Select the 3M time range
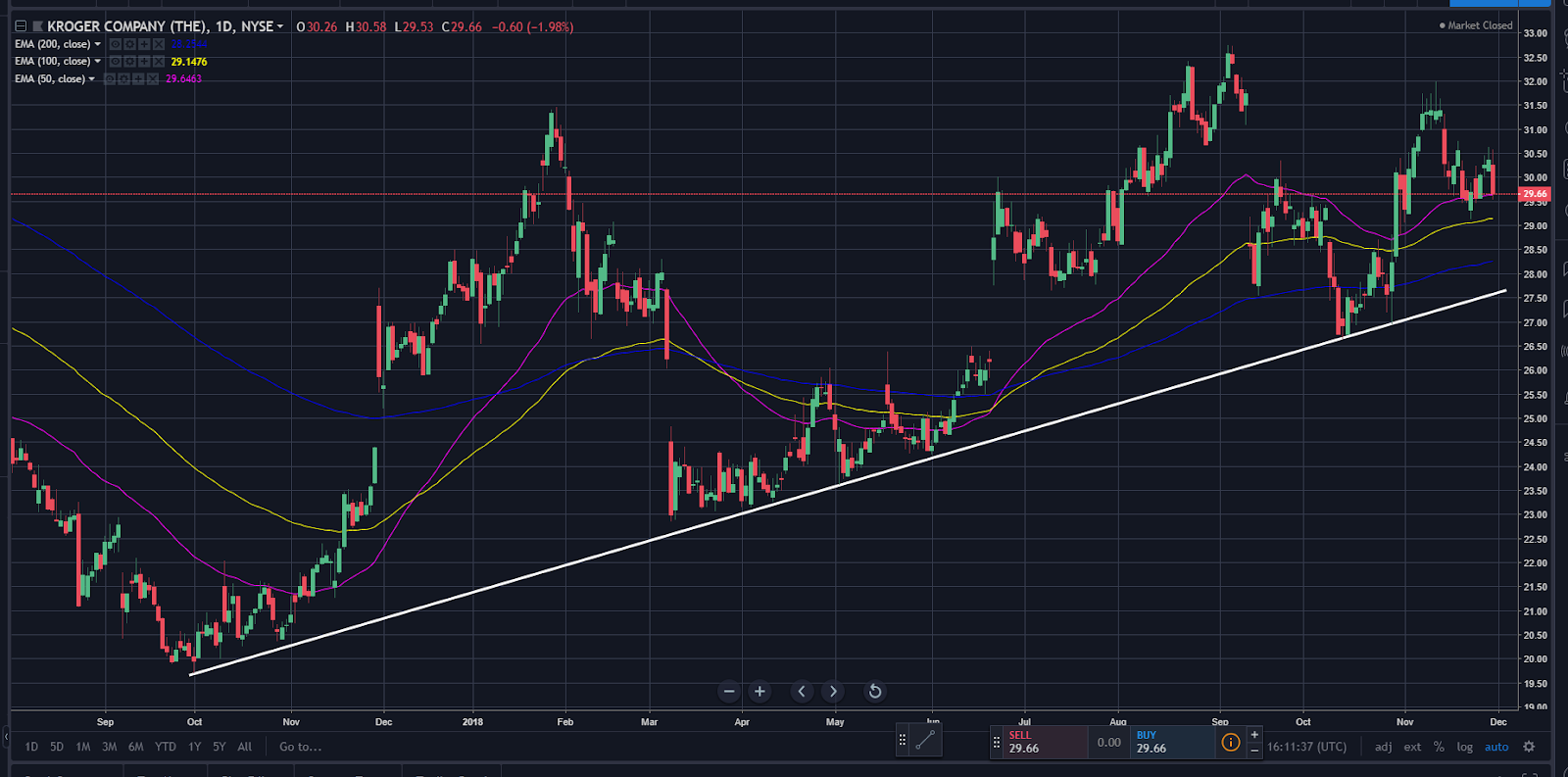 (x=109, y=747)
